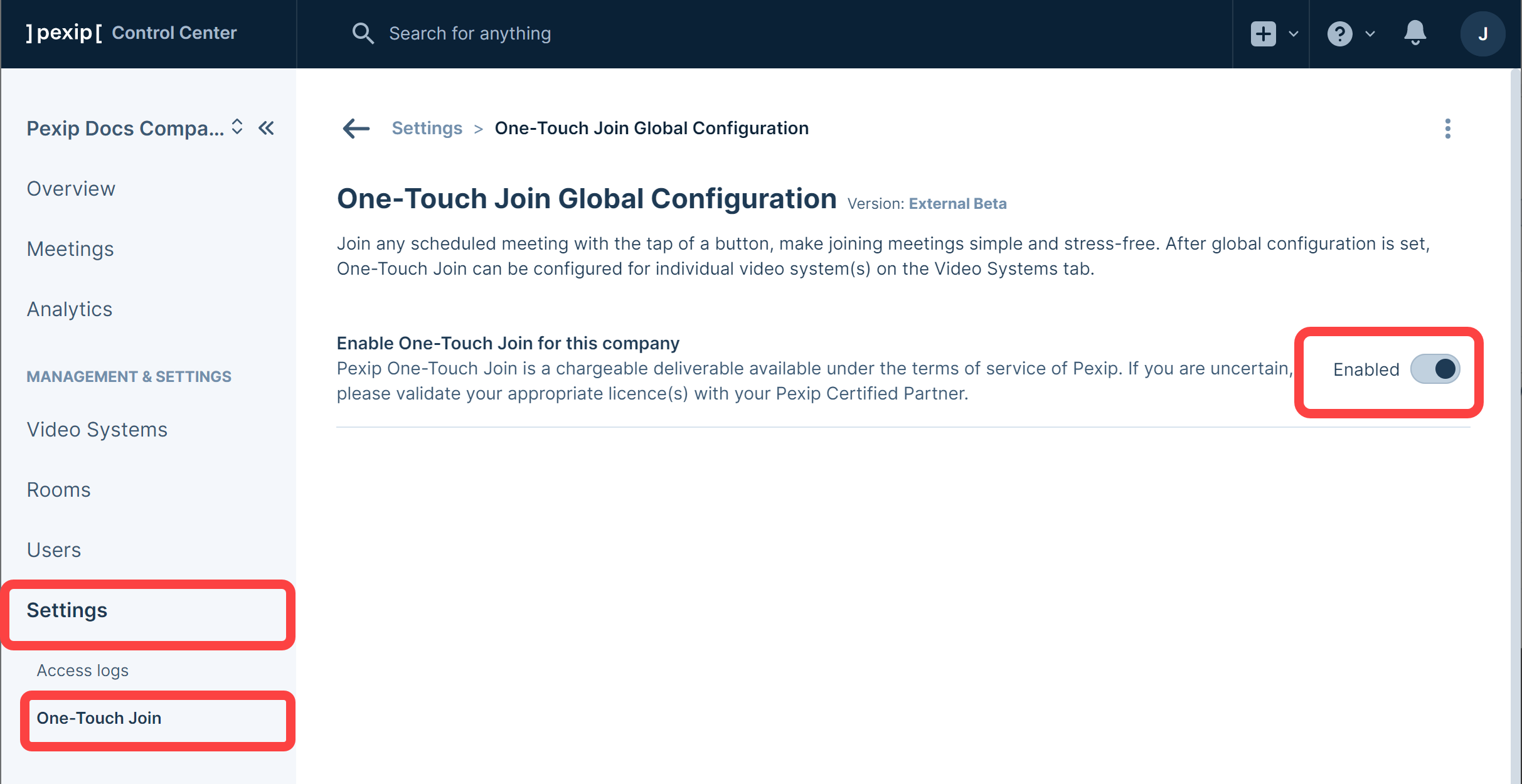Click the search magnifier icon
Screen dimensions: 1522x784
[363, 34]
